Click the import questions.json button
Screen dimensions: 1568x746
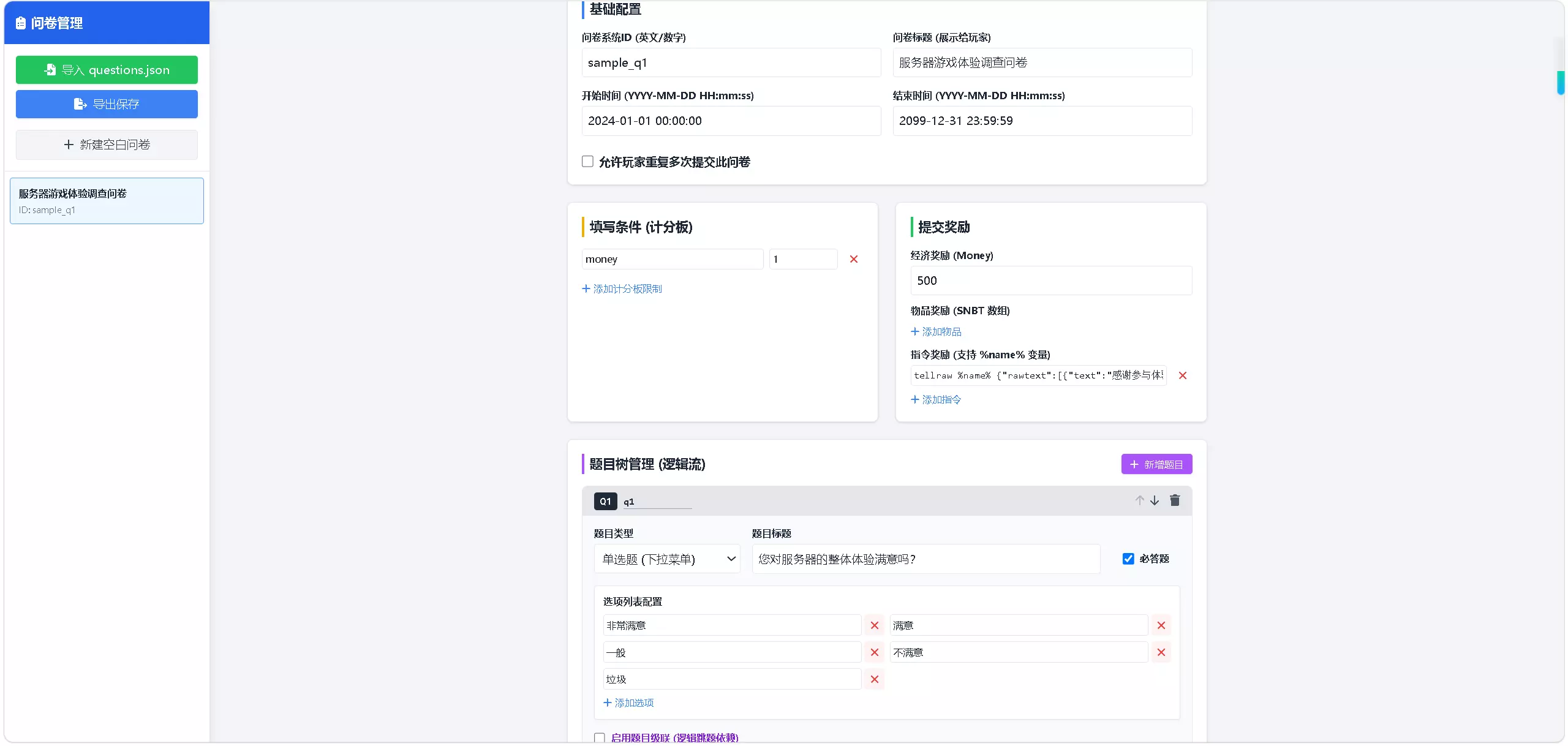(x=107, y=70)
